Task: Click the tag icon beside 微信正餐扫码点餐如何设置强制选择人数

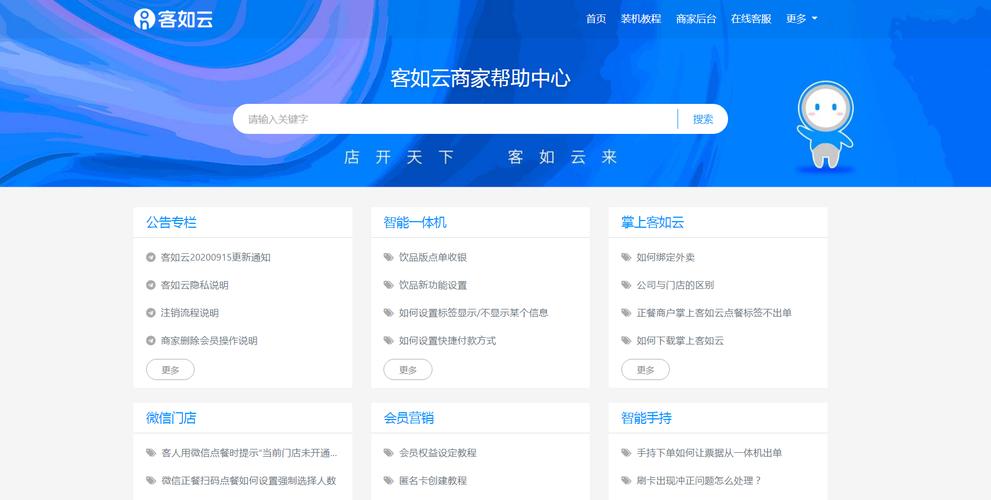Action: click(151, 480)
